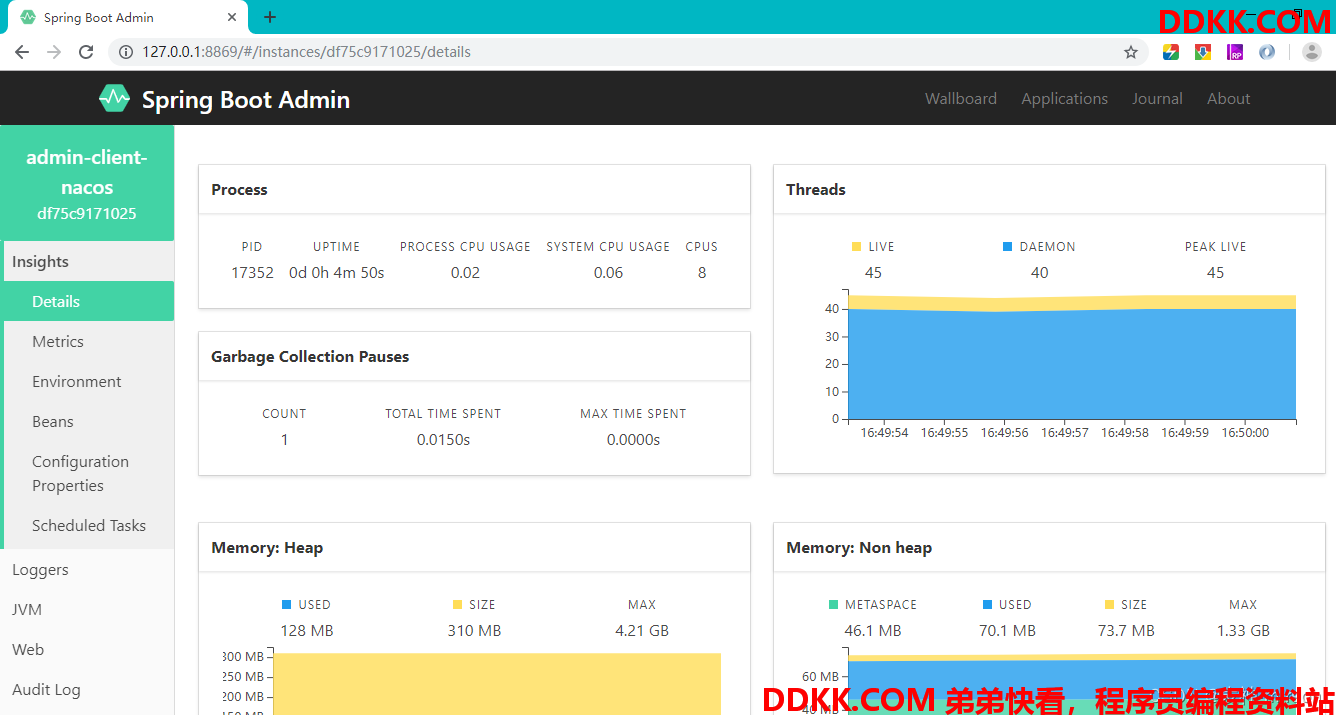Open the blue round browser extension
This screenshot has width=1336, height=715.
coord(1267,52)
